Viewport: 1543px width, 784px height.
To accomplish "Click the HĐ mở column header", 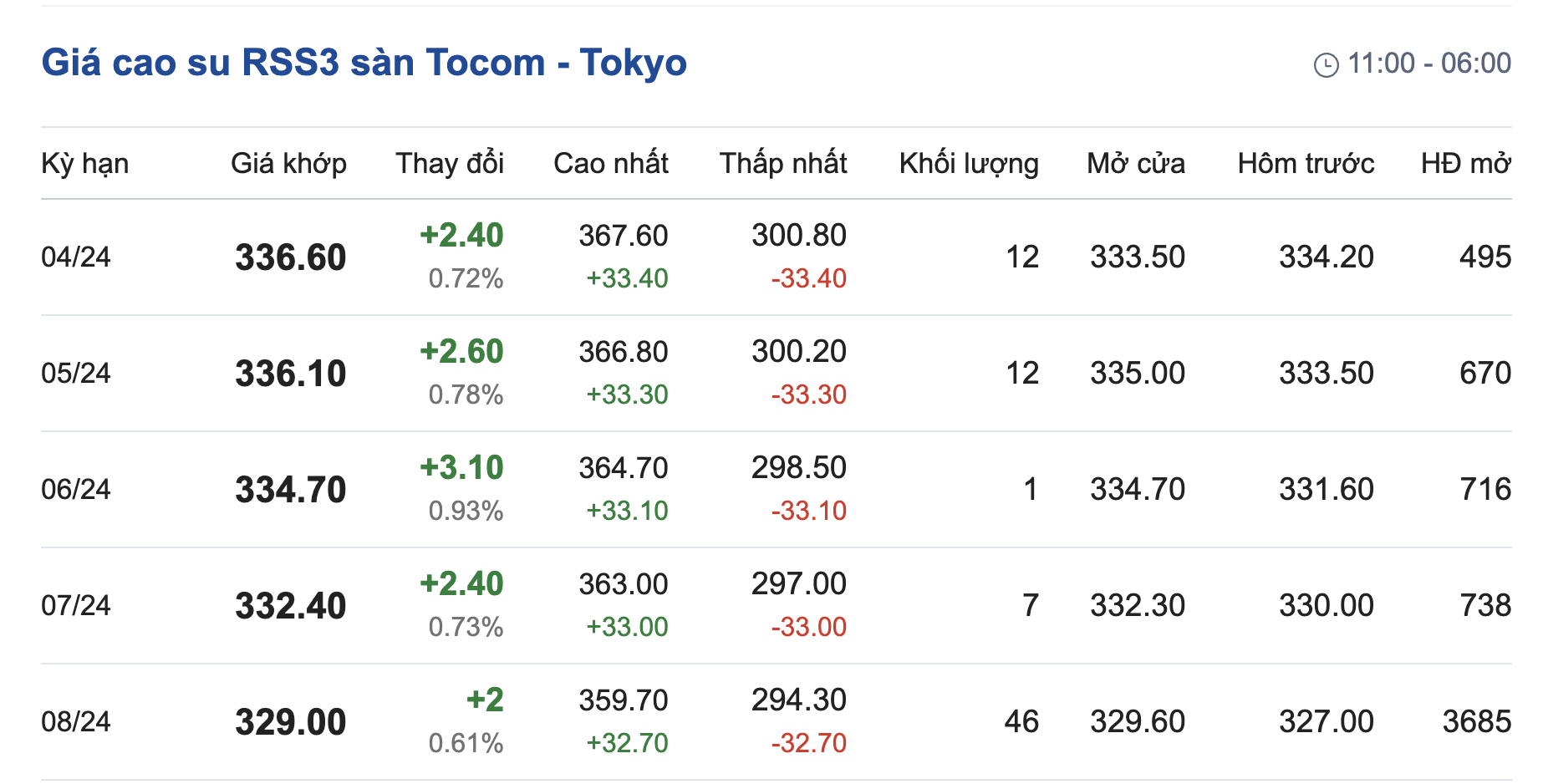I will tap(1465, 163).
